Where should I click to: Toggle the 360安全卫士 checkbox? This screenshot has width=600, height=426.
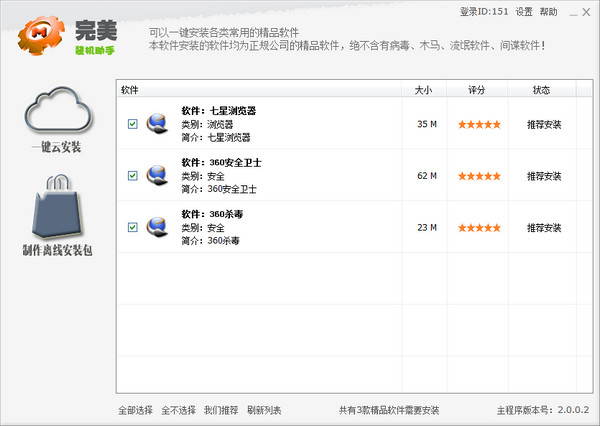point(132,176)
